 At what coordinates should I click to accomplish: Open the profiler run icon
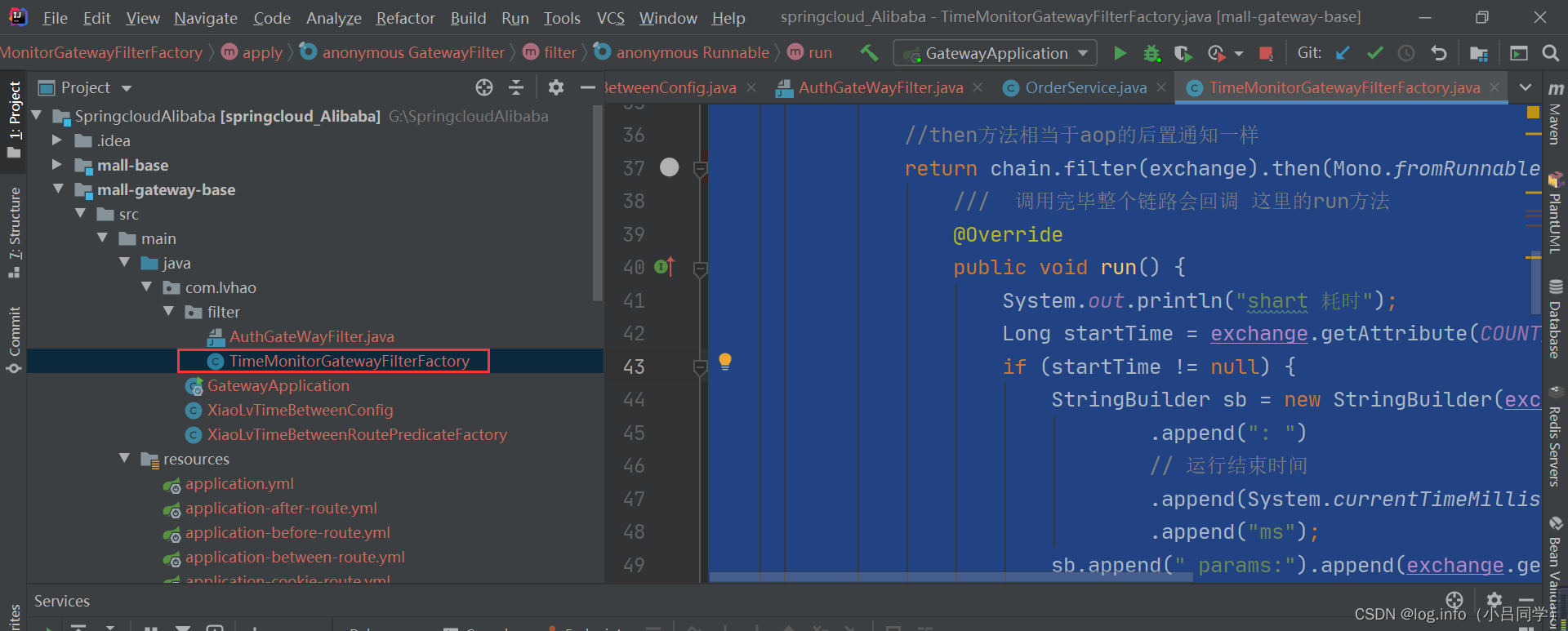click(x=1216, y=53)
